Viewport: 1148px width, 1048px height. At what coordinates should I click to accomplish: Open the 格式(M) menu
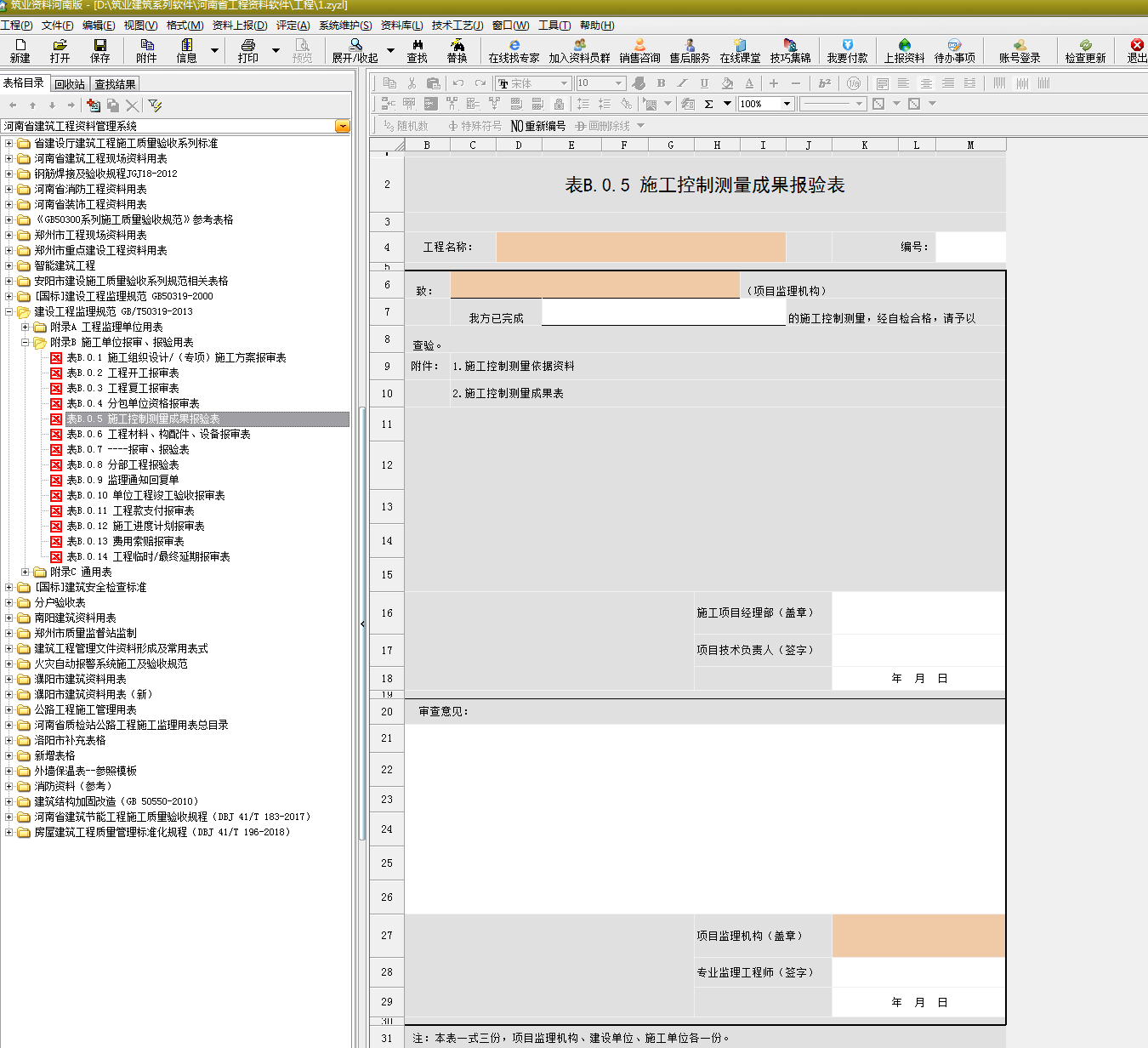[185, 26]
